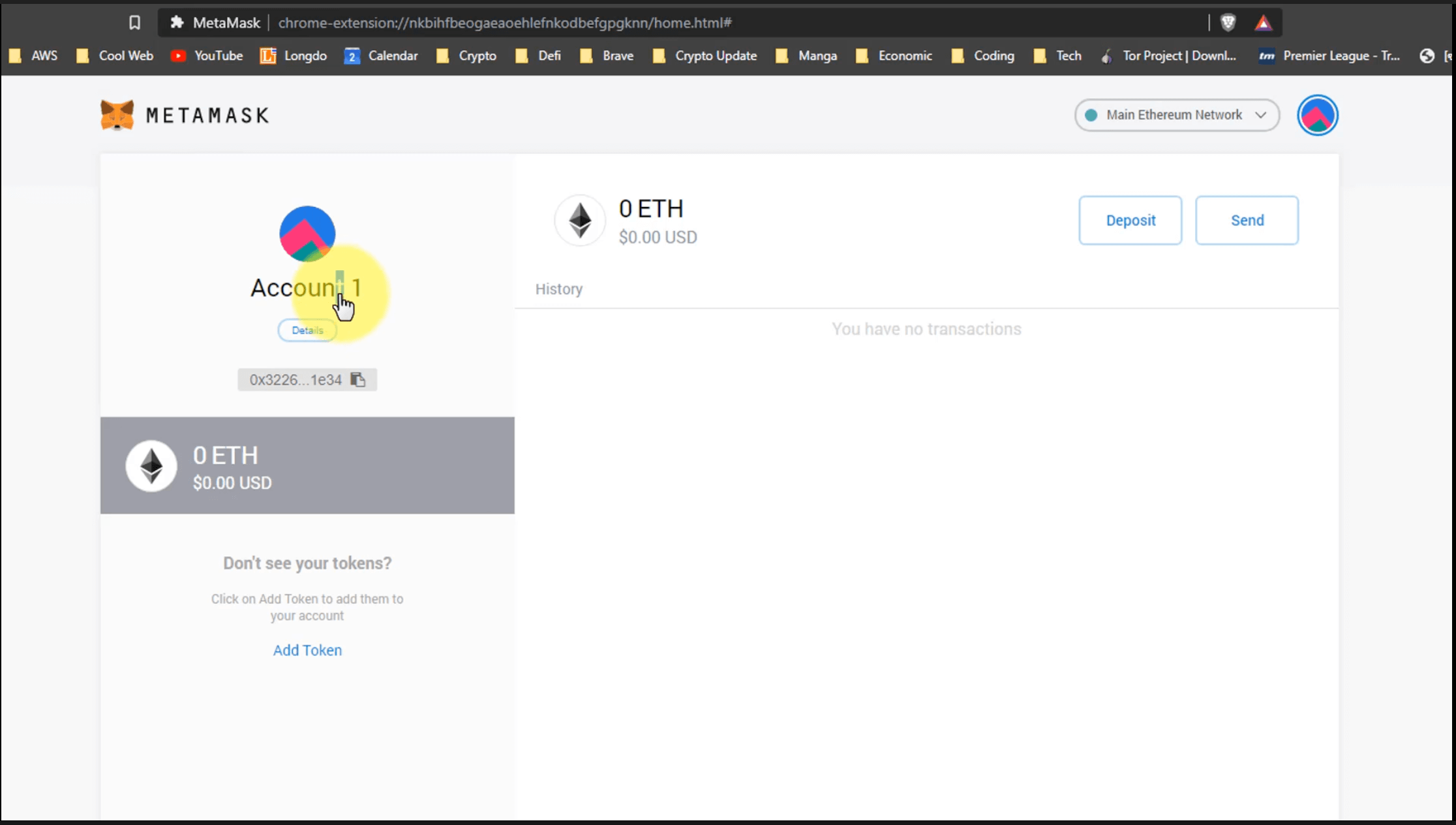Click the MetaMask extension puzzle icon in address bar
This screenshot has width=1456, height=825.
(177, 23)
